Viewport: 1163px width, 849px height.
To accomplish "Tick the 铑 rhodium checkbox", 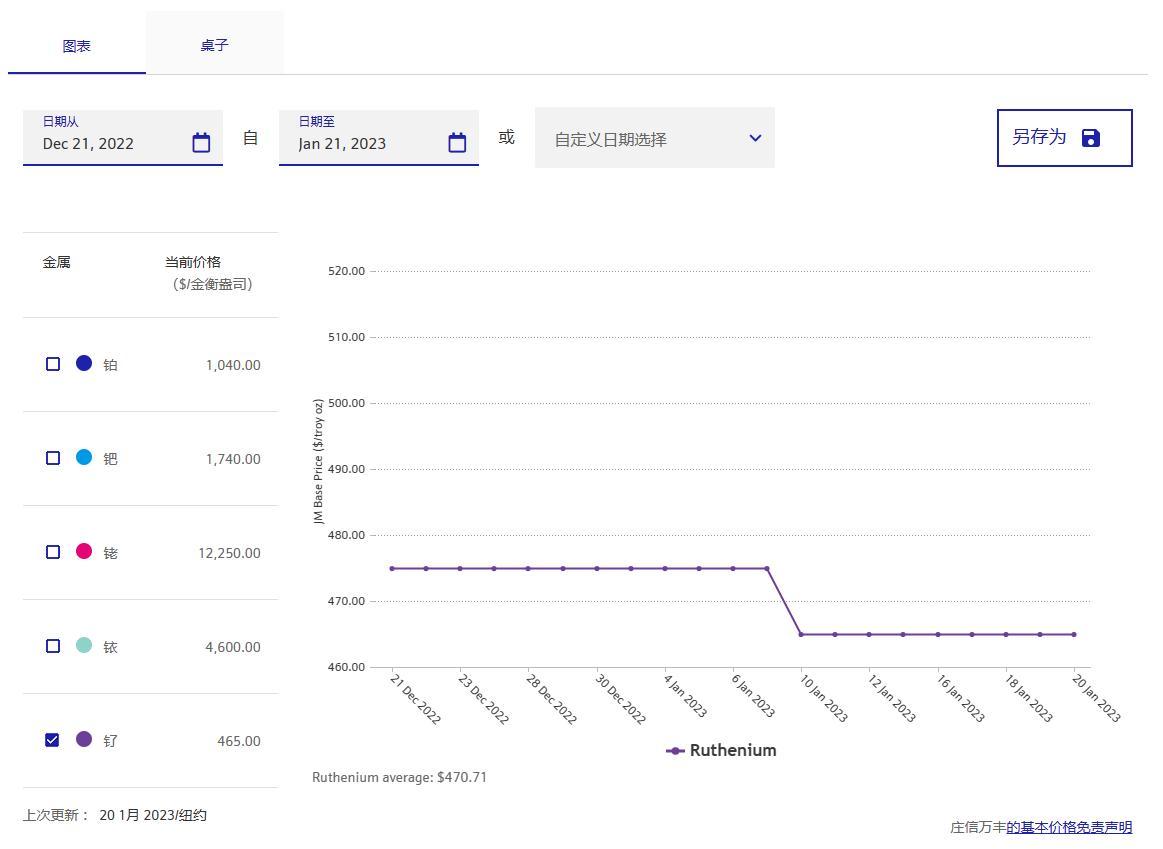I will click(53, 552).
